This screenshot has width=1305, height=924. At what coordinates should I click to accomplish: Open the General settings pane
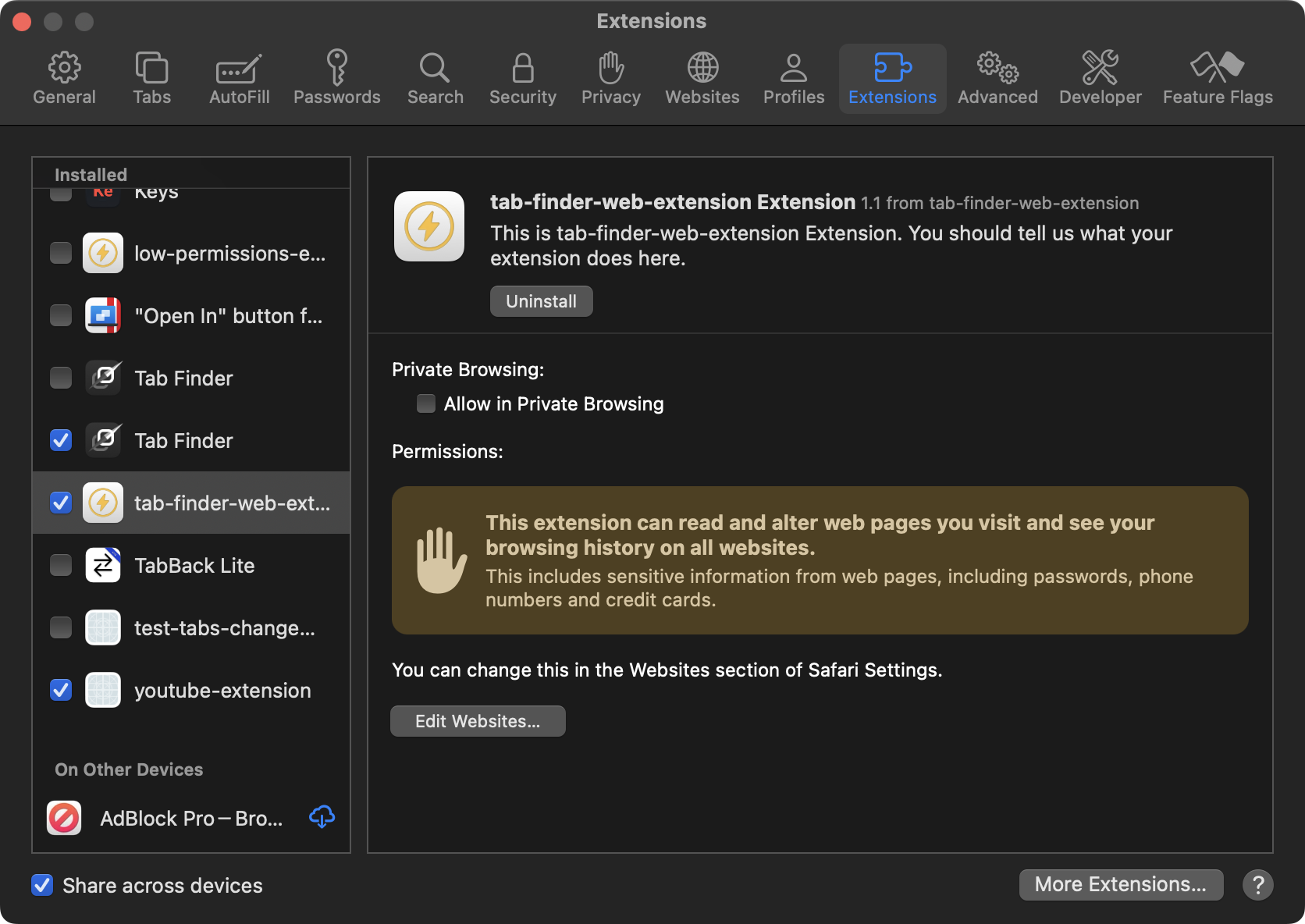[x=64, y=78]
